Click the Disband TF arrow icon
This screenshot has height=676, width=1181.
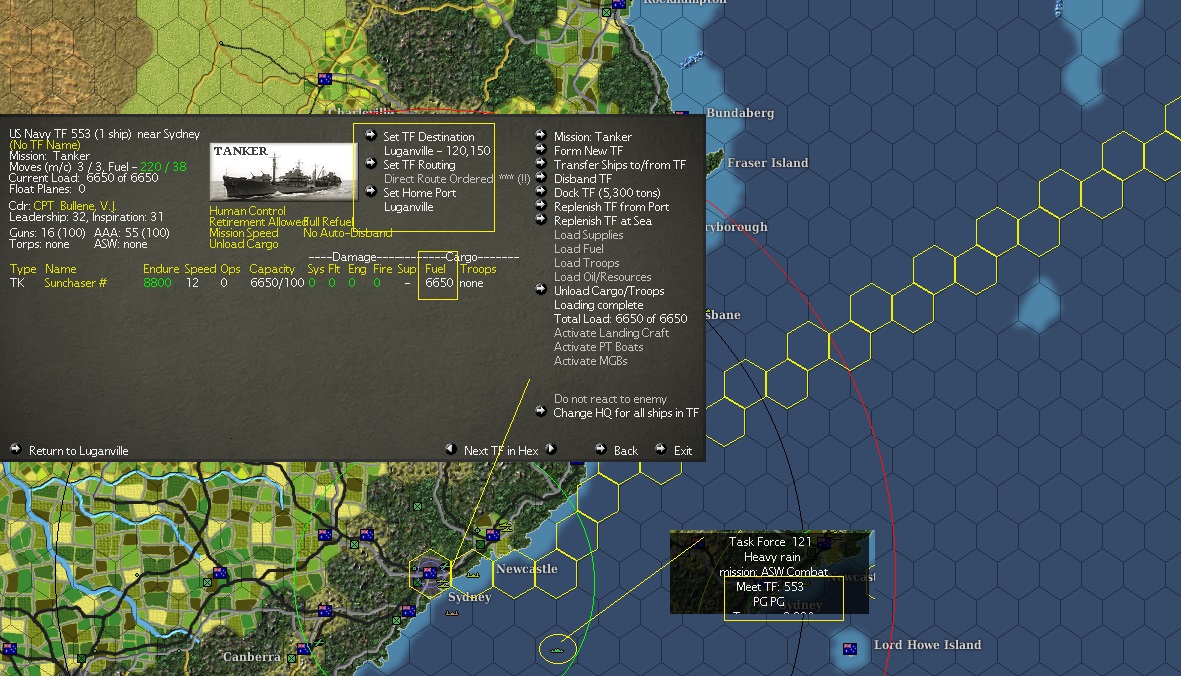coord(541,177)
